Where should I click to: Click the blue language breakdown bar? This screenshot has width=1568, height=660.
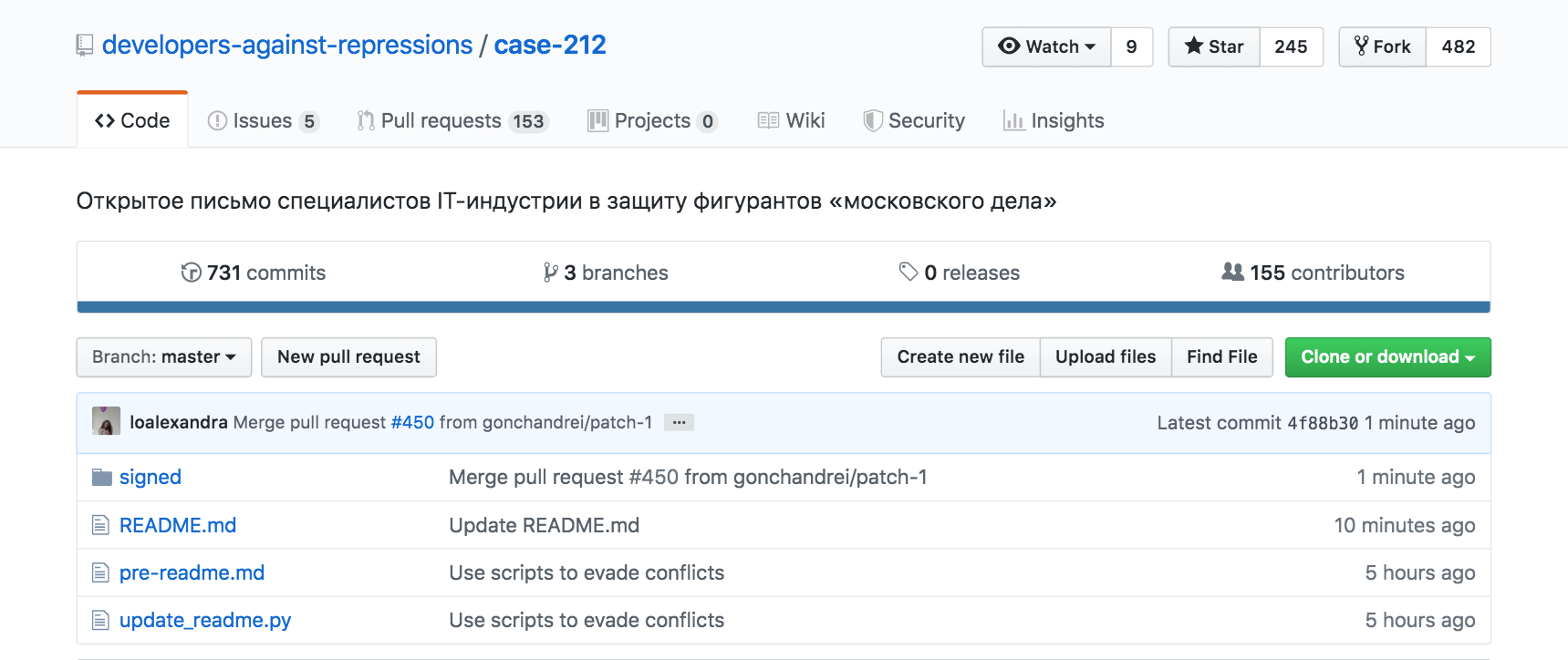(783, 307)
